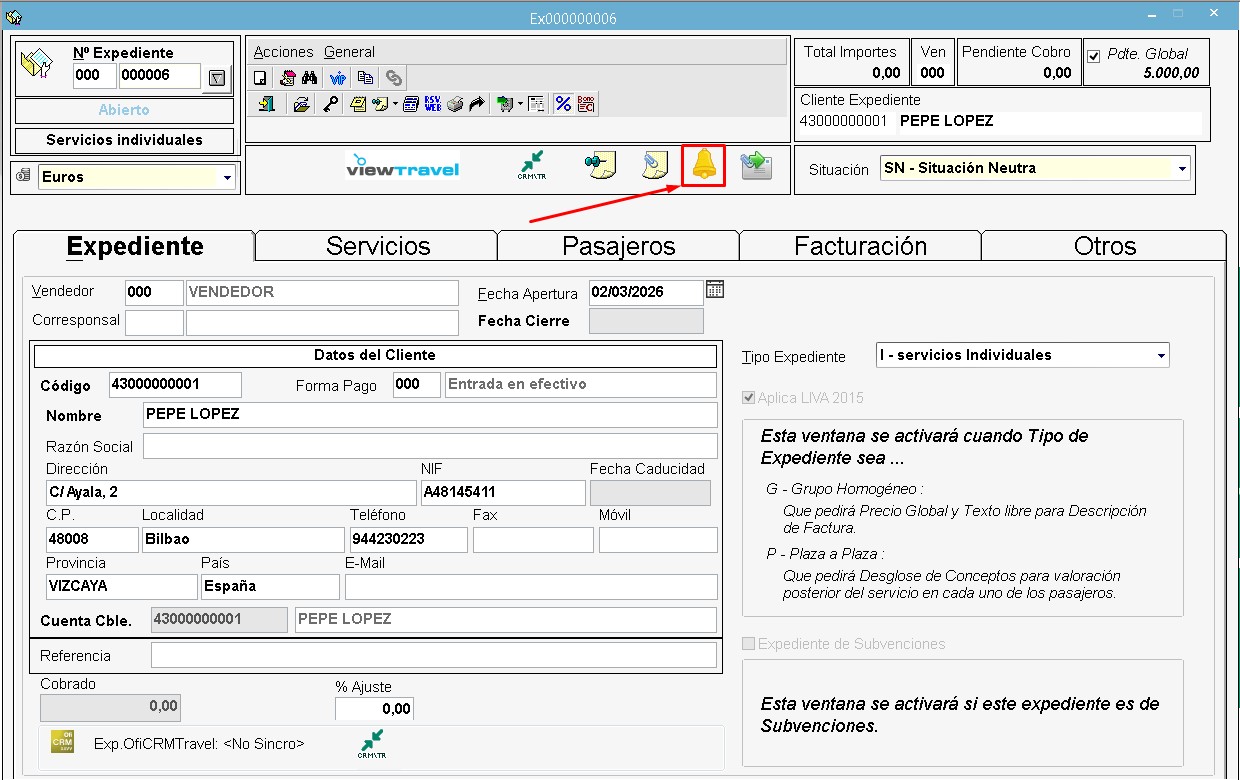Click the binoculars search icon
Viewport: 1240px width, 780px height.
309,78
